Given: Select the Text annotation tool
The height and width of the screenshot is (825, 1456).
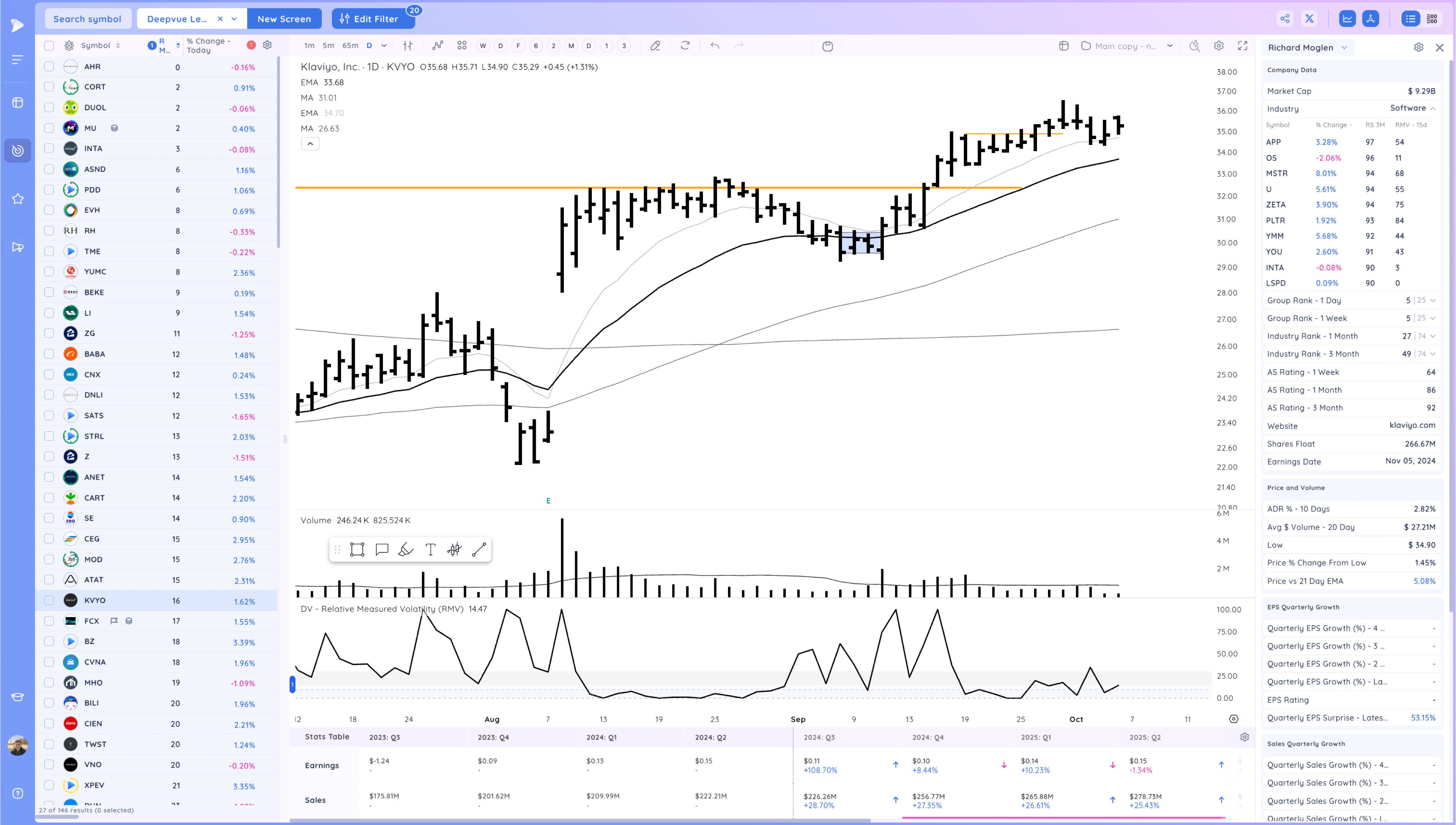Looking at the screenshot, I should click(x=430, y=549).
